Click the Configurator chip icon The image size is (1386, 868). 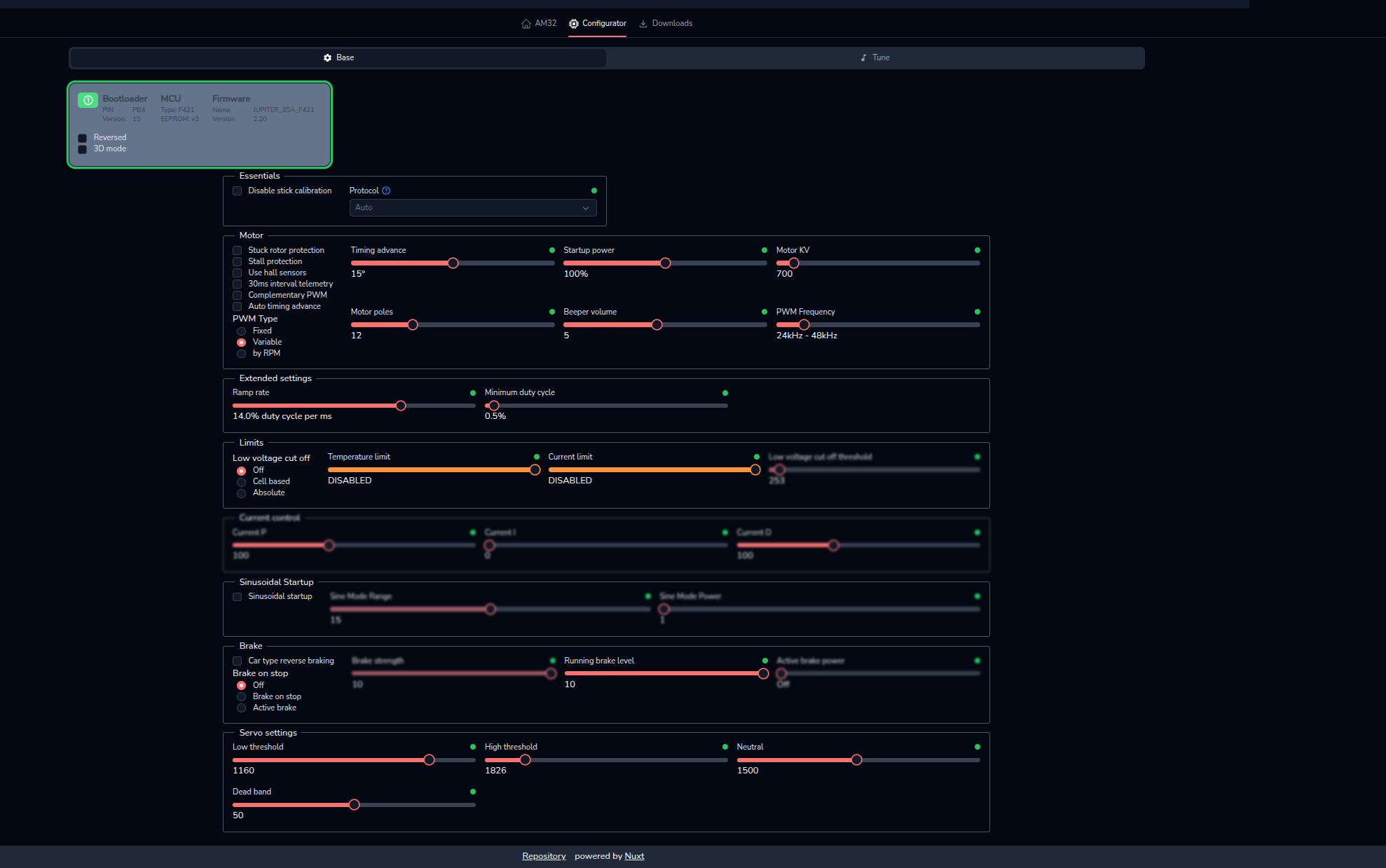[x=574, y=24]
